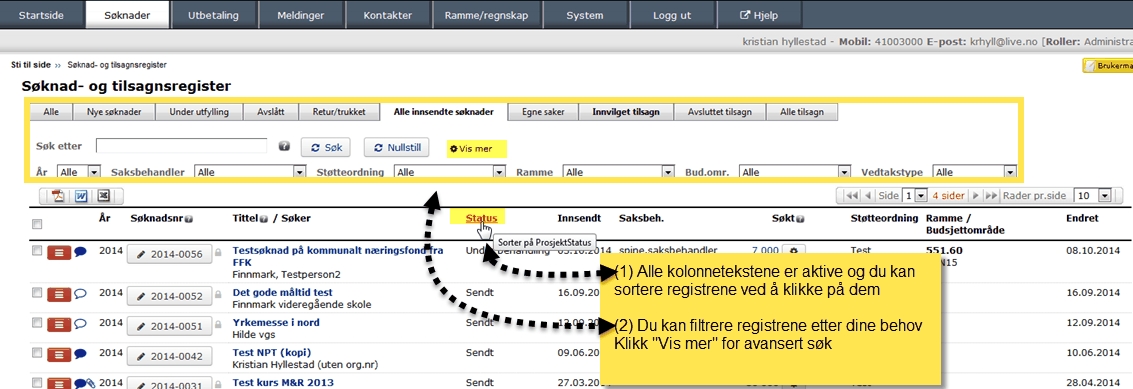
Task: Click the Nullstill button
Action: coord(397,148)
